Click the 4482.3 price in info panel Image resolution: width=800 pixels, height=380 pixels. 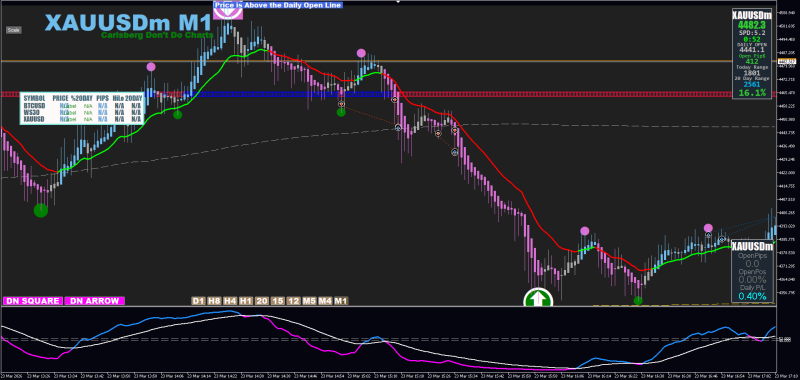752,24
